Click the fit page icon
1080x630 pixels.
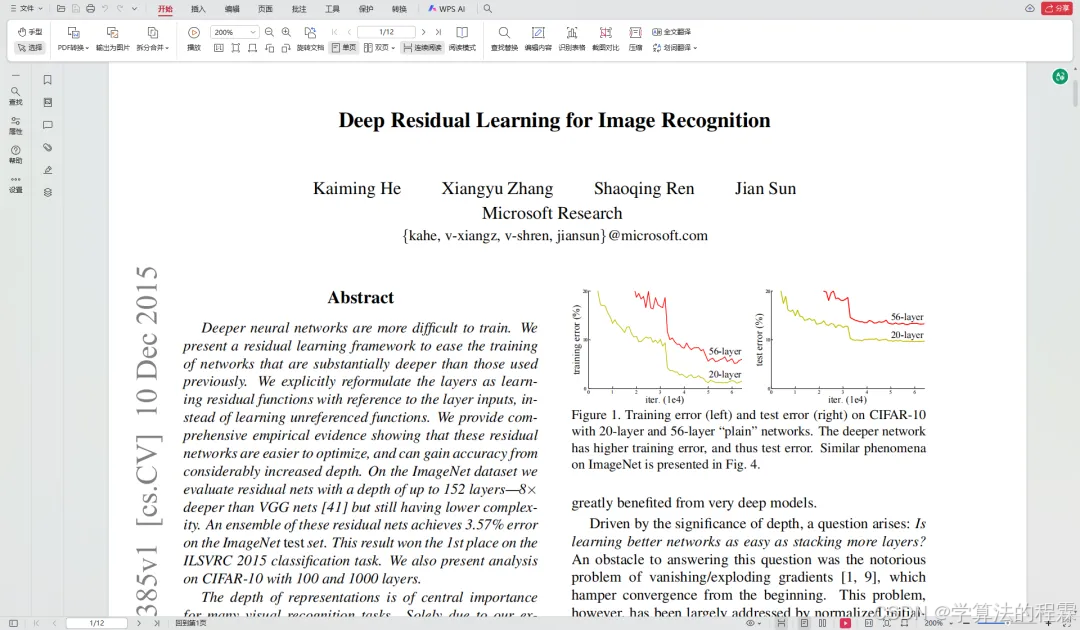pyautogui.click(x=236, y=48)
